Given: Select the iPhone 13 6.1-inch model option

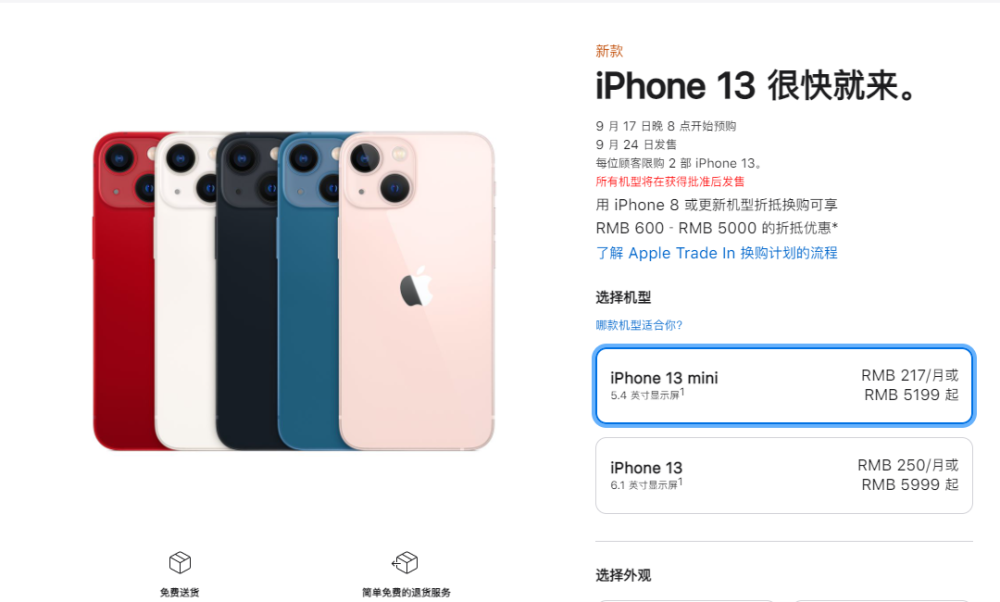Looking at the screenshot, I should pos(784,475).
